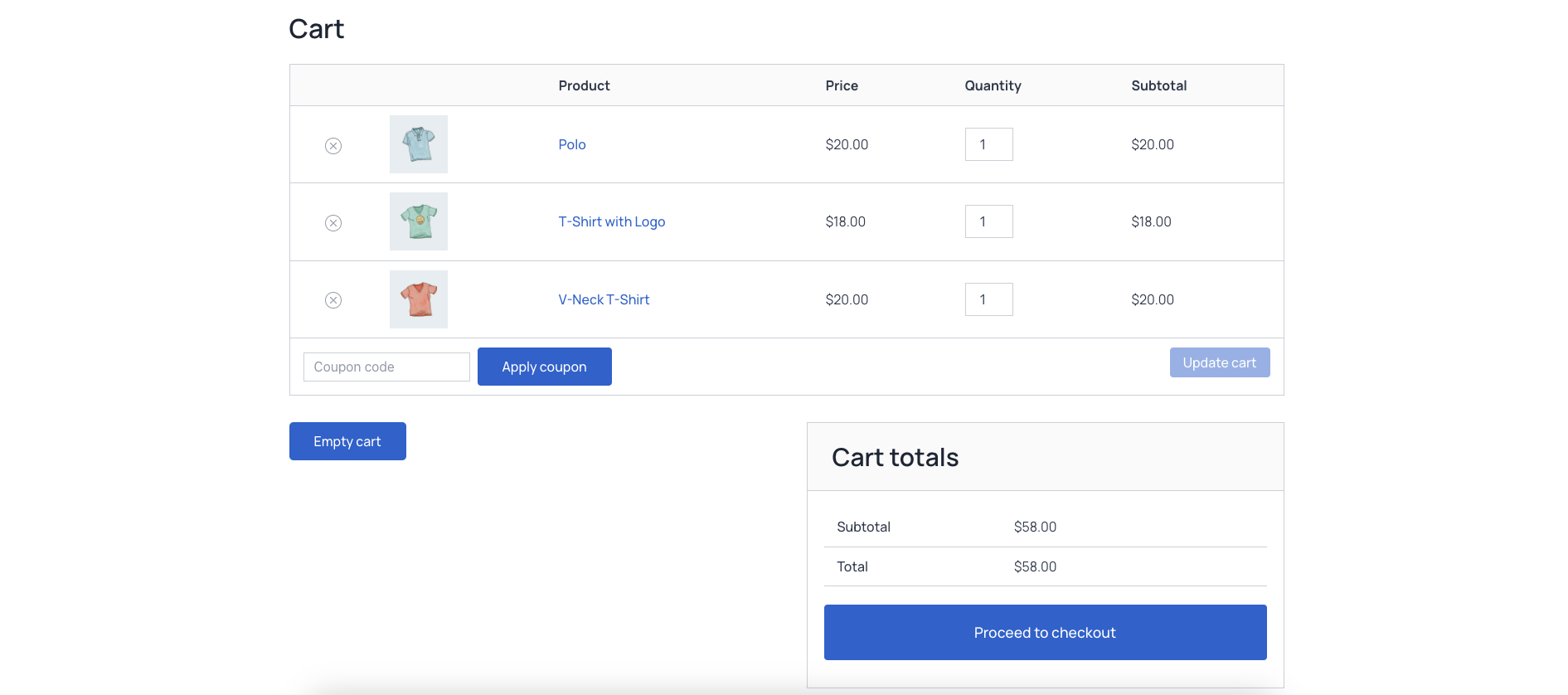The height and width of the screenshot is (695, 1568).
Task: Focus the Polo quantity field
Action: pyautogui.click(x=988, y=144)
